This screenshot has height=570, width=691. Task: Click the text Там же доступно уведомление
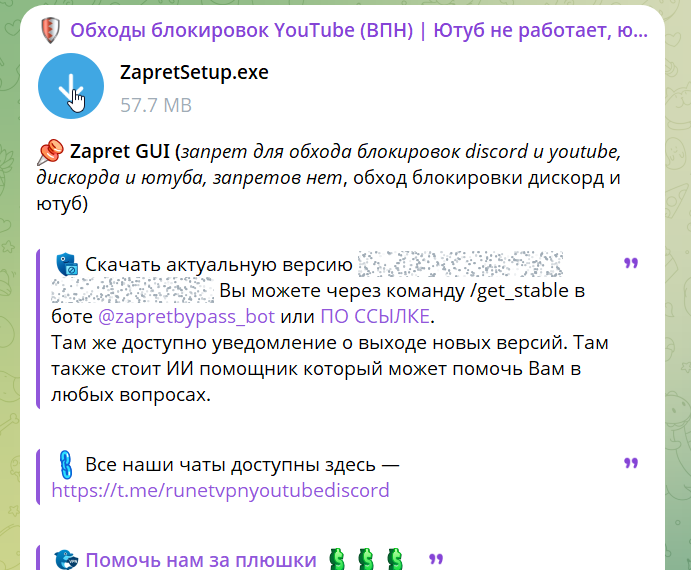pos(194,343)
